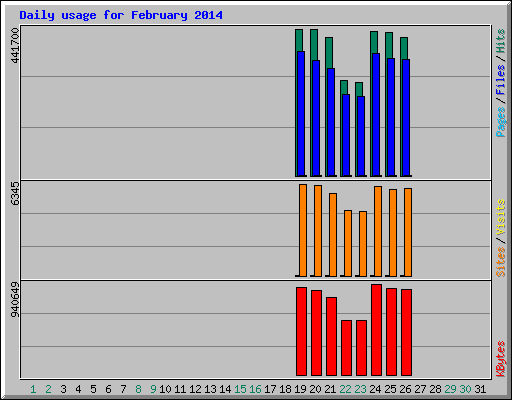Screen dimensions: 512x400
Task: Click the blue Files bar for day 19
Action: [x=301, y=113]
